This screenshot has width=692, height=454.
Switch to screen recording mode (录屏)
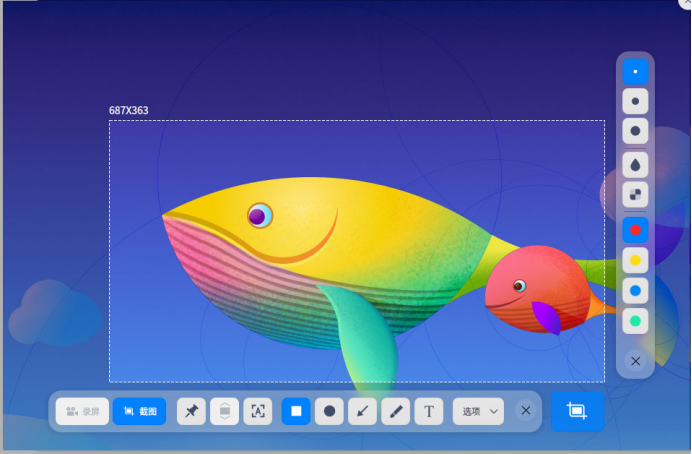click(x=83, y=411)
